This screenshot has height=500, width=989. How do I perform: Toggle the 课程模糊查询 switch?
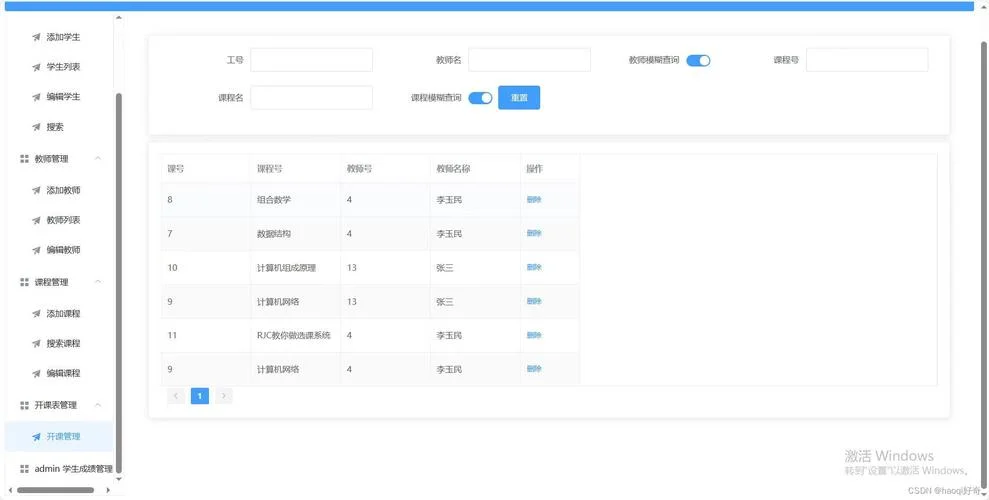click(x=480, y=98)
